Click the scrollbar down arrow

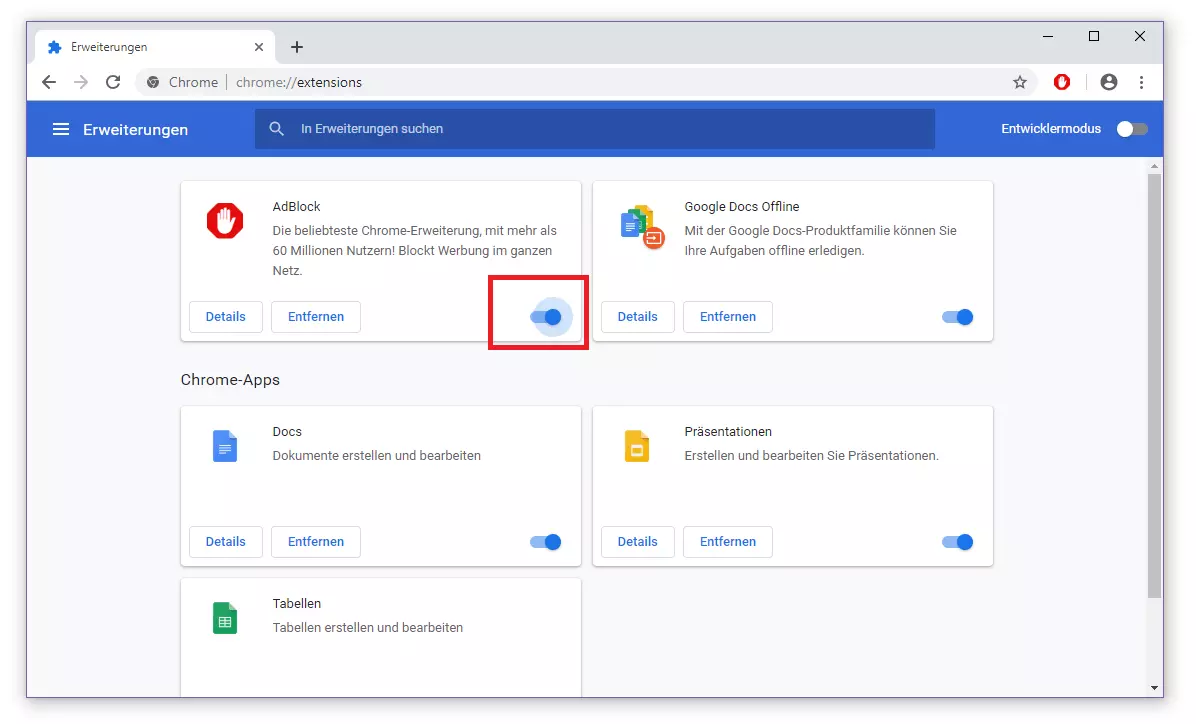[x=1154, y=688]
